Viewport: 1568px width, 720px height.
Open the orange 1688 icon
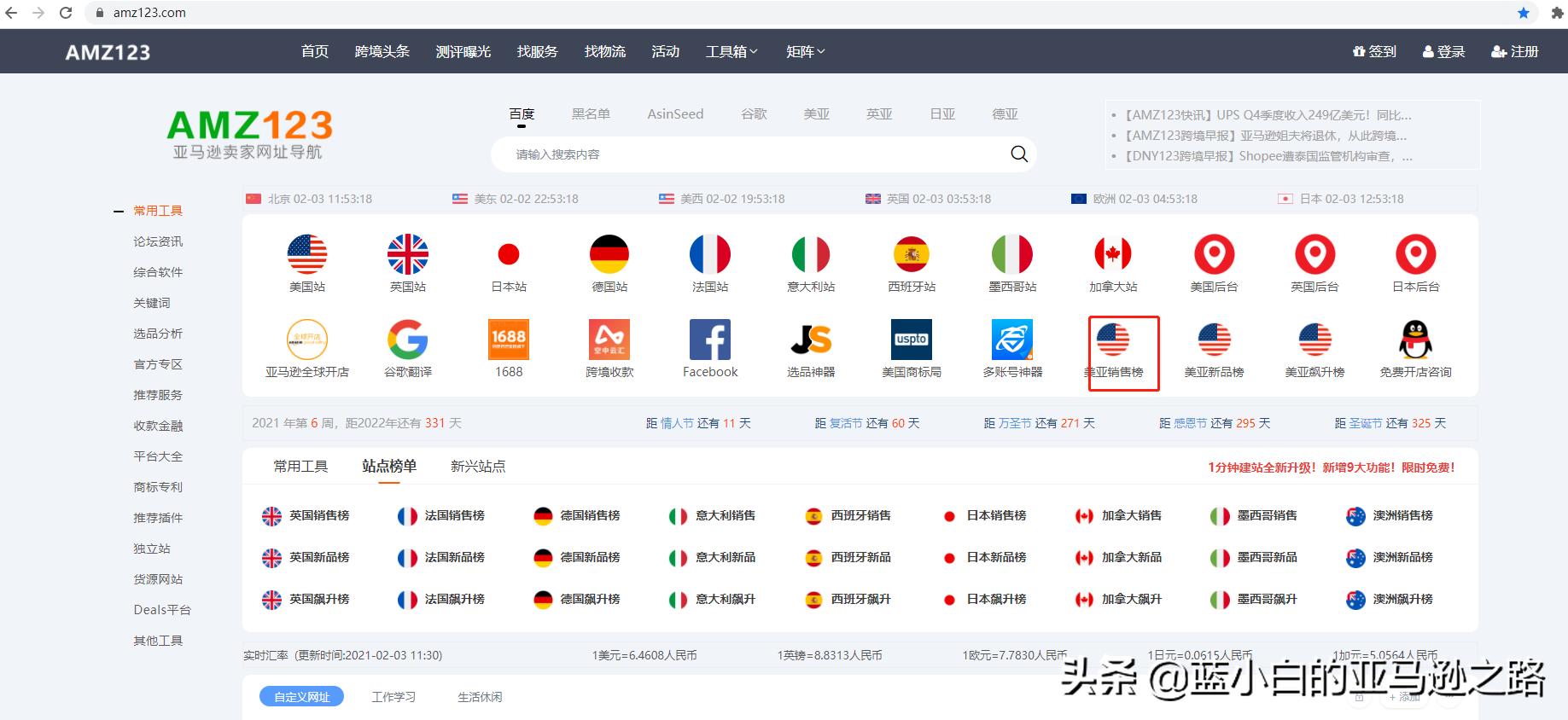coord(509,340)
